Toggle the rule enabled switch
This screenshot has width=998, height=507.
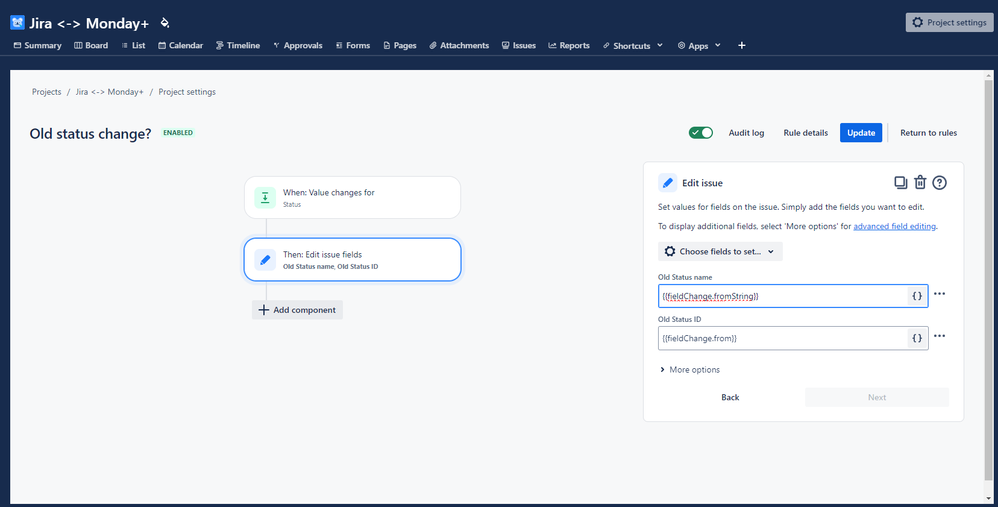[701, 133]
